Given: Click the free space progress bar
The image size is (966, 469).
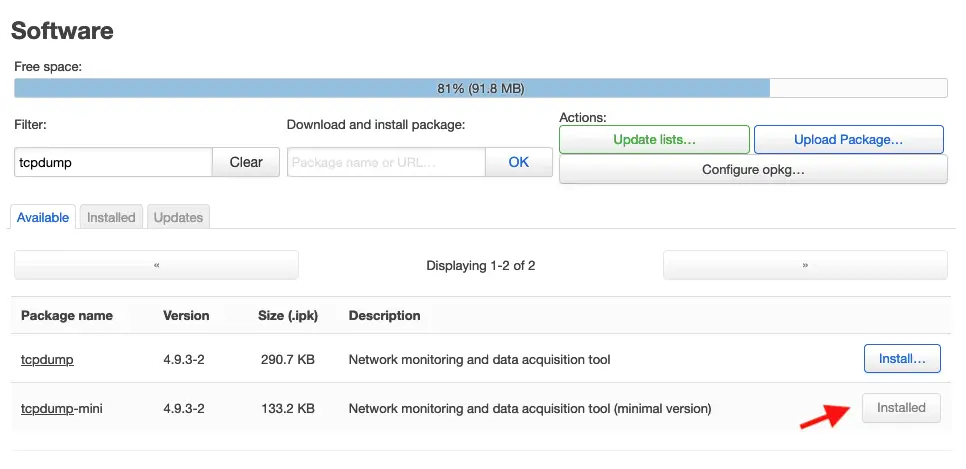Looking at the screenshot, I should 481,88.
